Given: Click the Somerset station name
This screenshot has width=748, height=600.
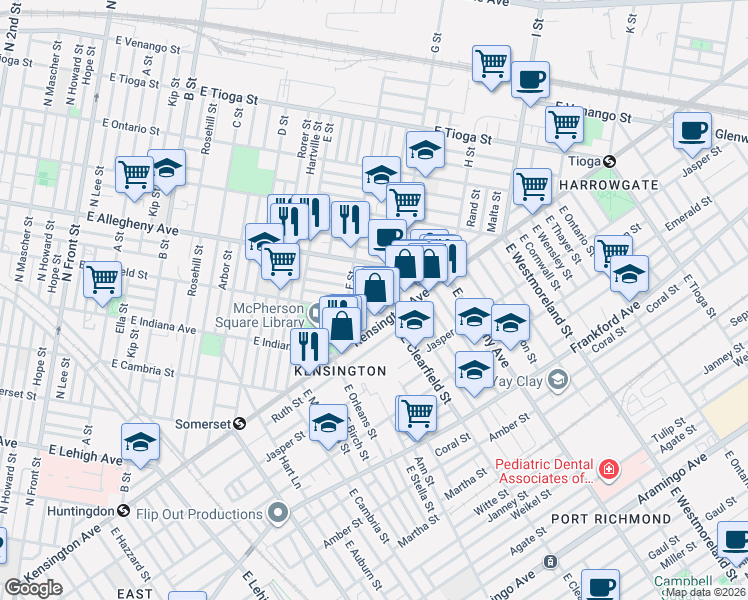Looking at the screenshot, I should 203,424.
